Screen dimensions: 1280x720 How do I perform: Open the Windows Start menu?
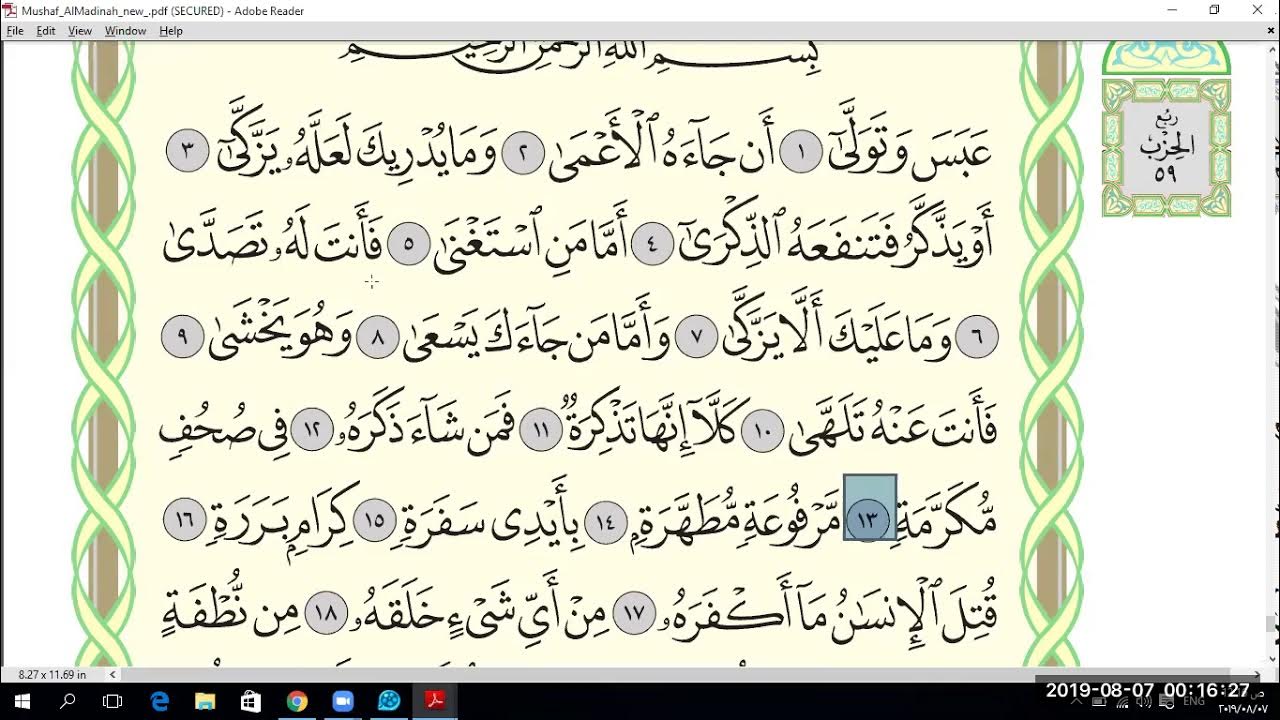point(22,701)
